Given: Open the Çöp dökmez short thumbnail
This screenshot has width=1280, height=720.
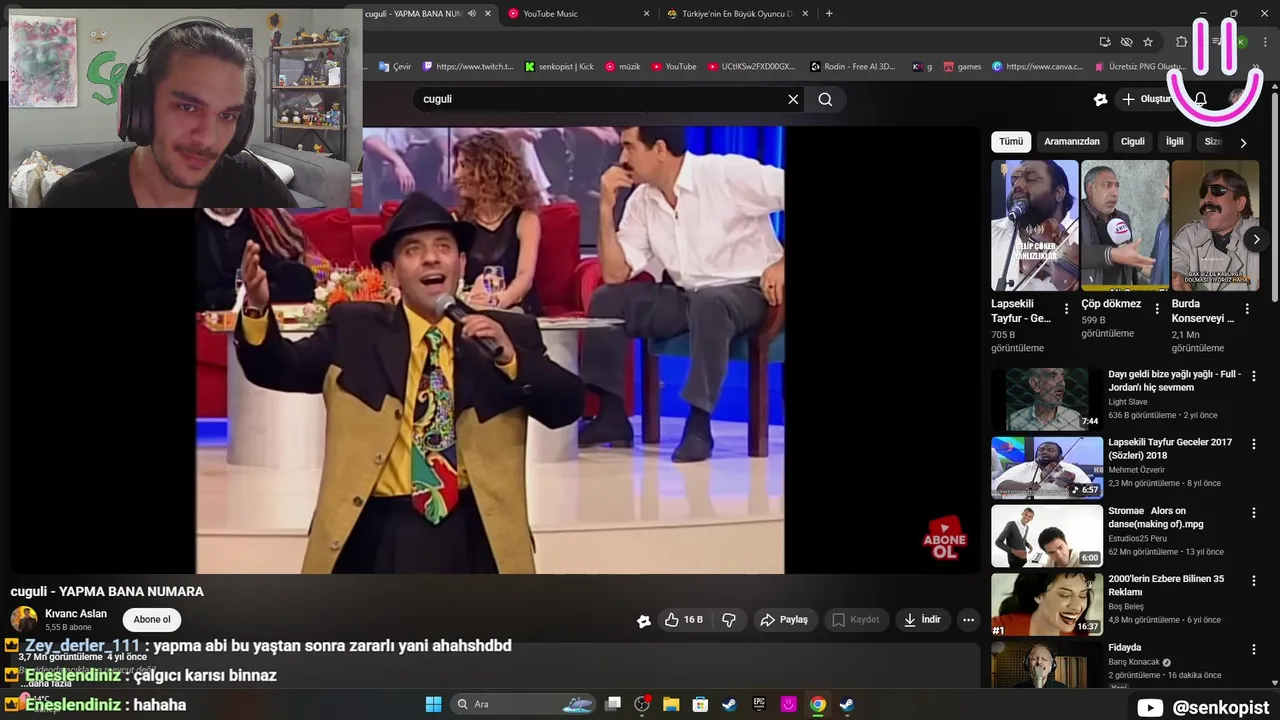Looking at the screenshot, I should click(x=1125, y=225).
